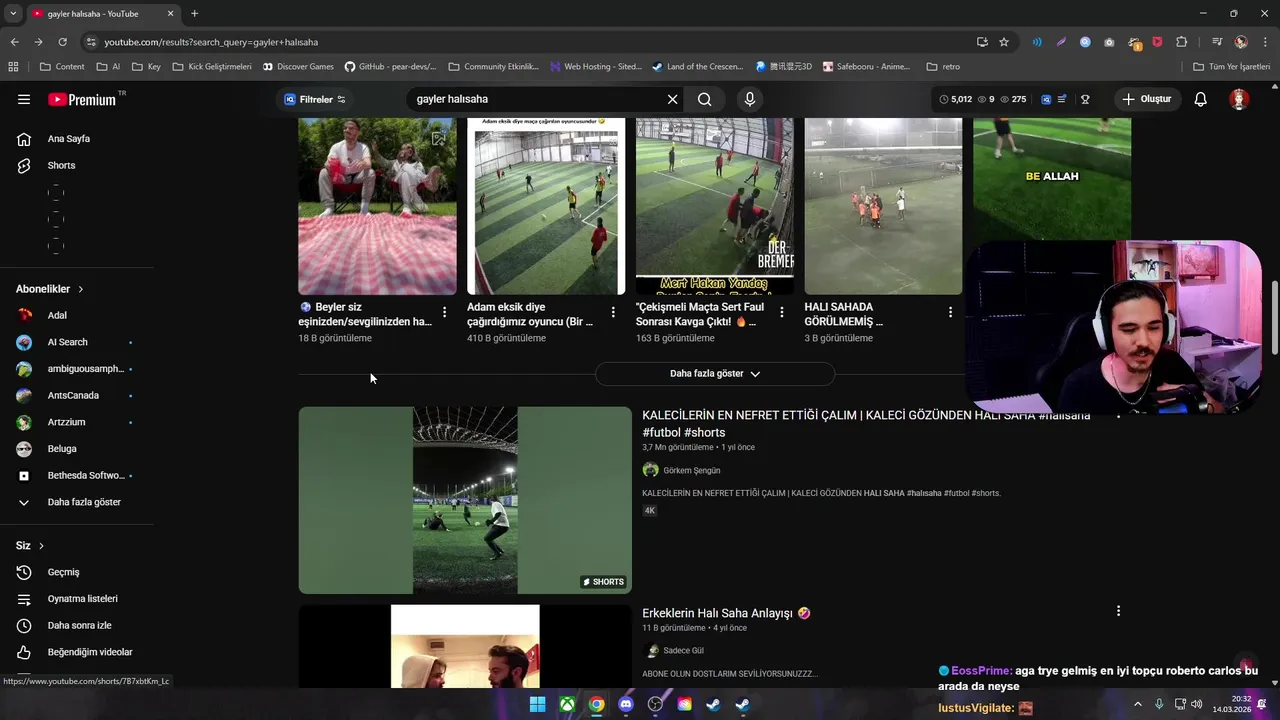Open the Windows Start menu
Viewport: 1280px width, 720px height.
(x=537, y=704)
